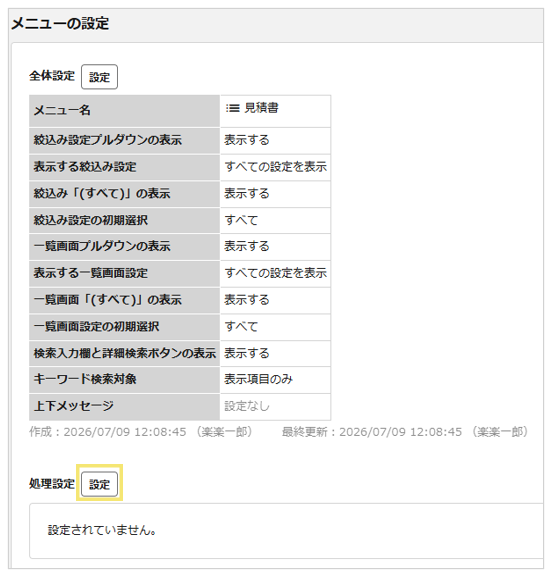
Task: Open the 設定 button beside 処理設定
Action: pyautogui.click(x=99, y=484)
